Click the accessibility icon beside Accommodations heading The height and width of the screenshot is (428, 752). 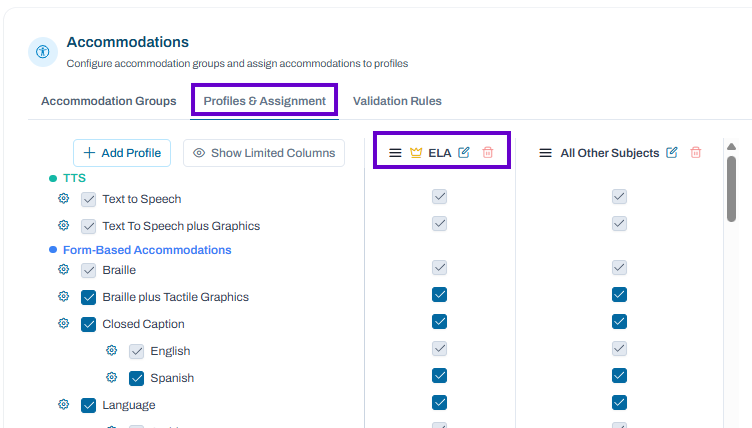coord(43,52)
